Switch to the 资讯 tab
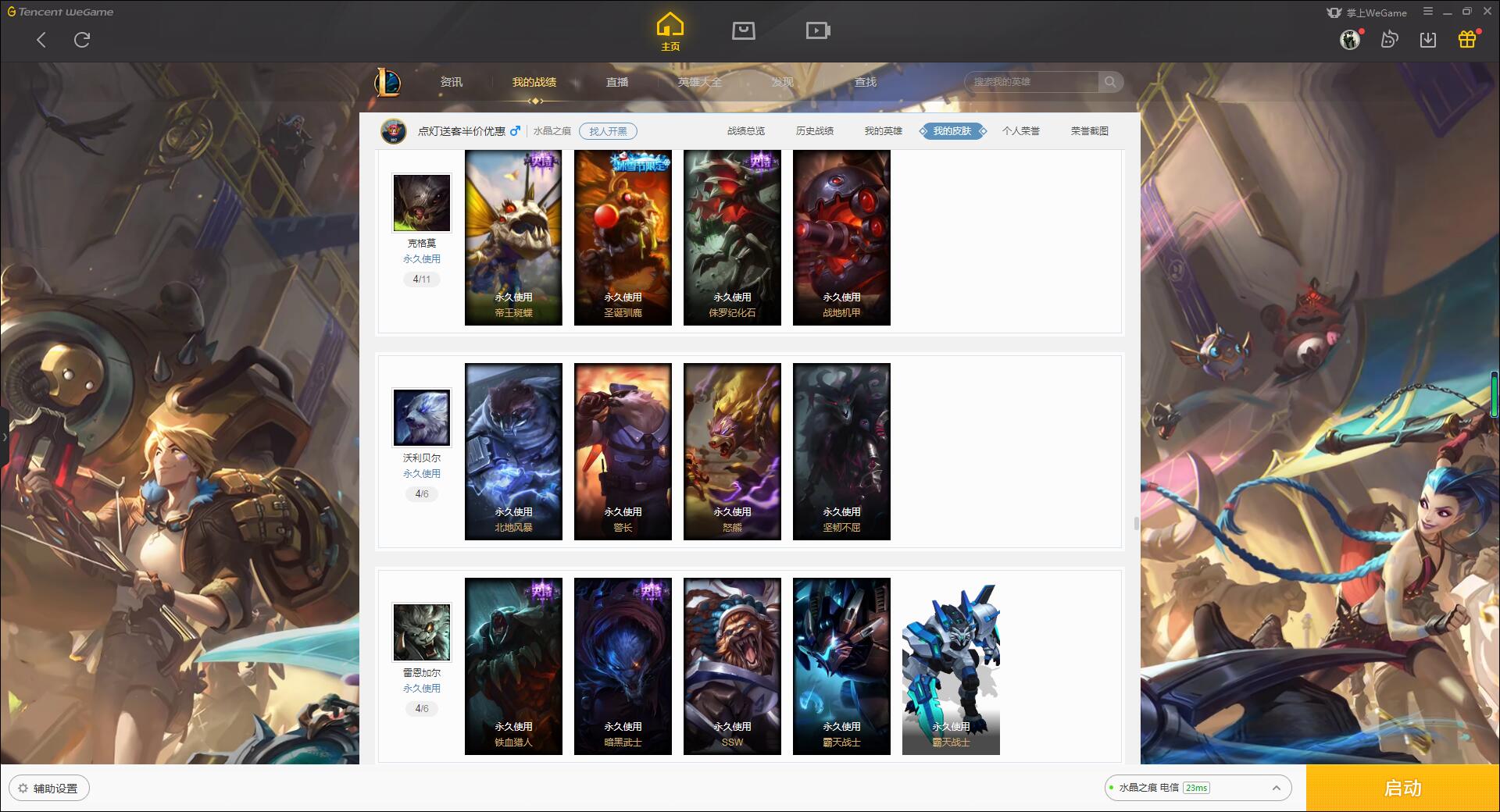 [452, 82]
